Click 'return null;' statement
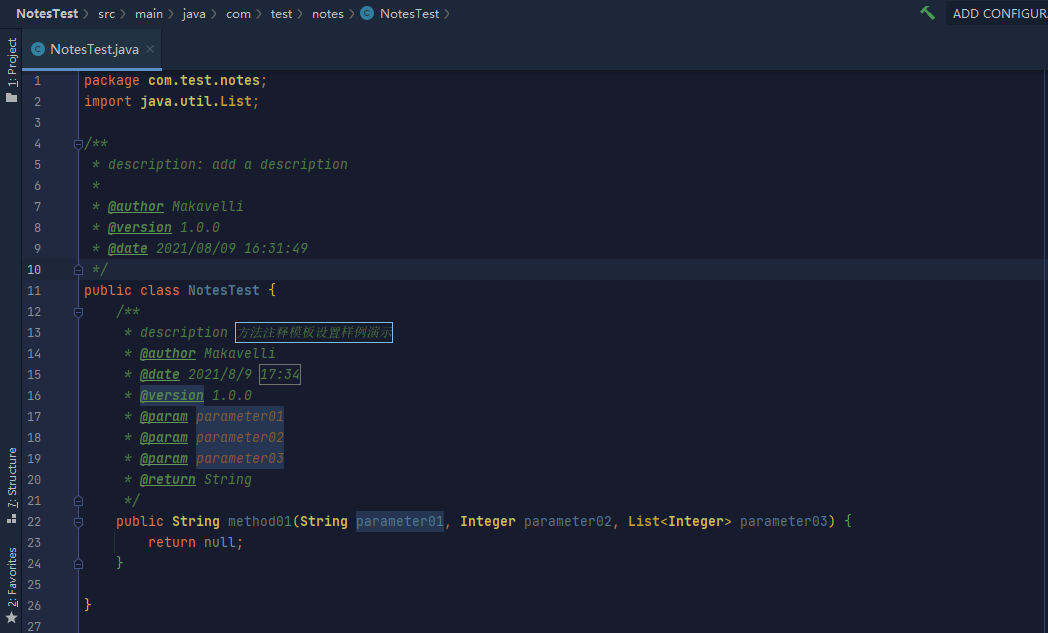The height and width of the screenshot is (633, 1048). (195, 543)
